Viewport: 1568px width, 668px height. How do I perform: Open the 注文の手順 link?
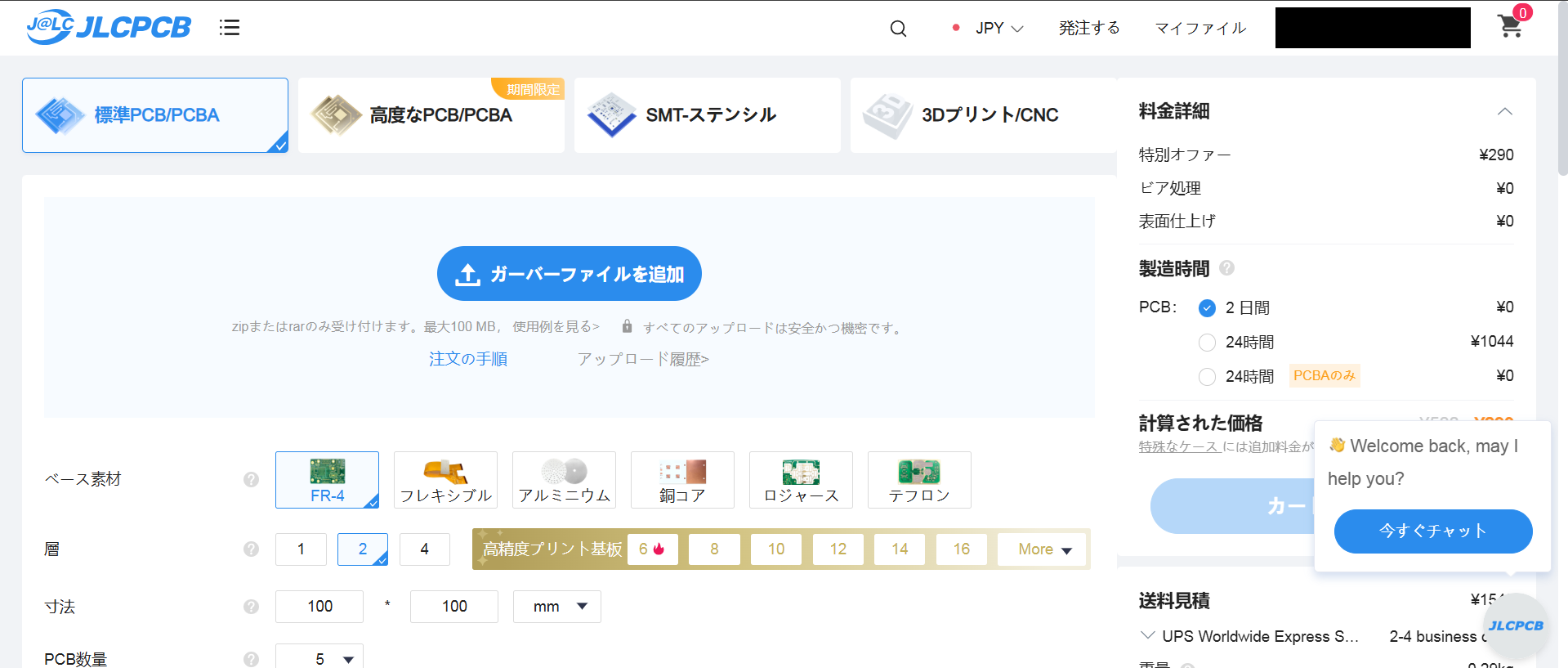(468, 359)
